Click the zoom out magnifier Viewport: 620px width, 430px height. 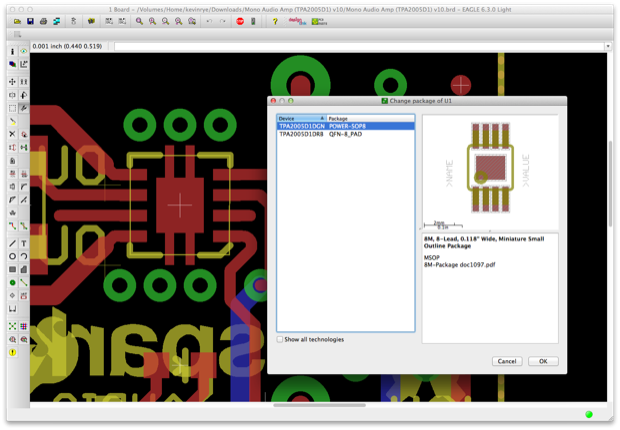coord(165,21)
